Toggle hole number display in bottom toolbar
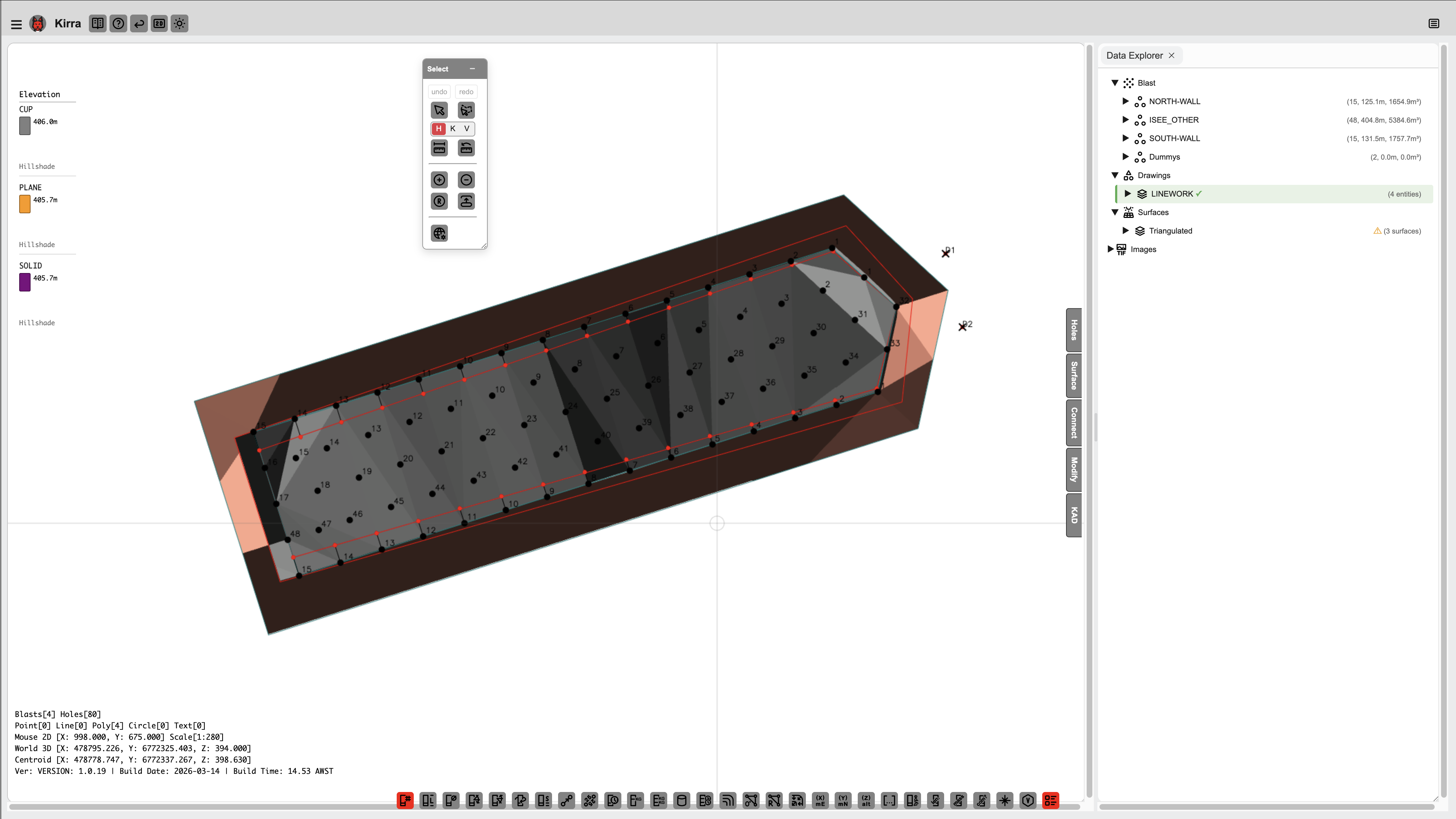This screenshot has width=1456, height=819. (x=405, y=801)
